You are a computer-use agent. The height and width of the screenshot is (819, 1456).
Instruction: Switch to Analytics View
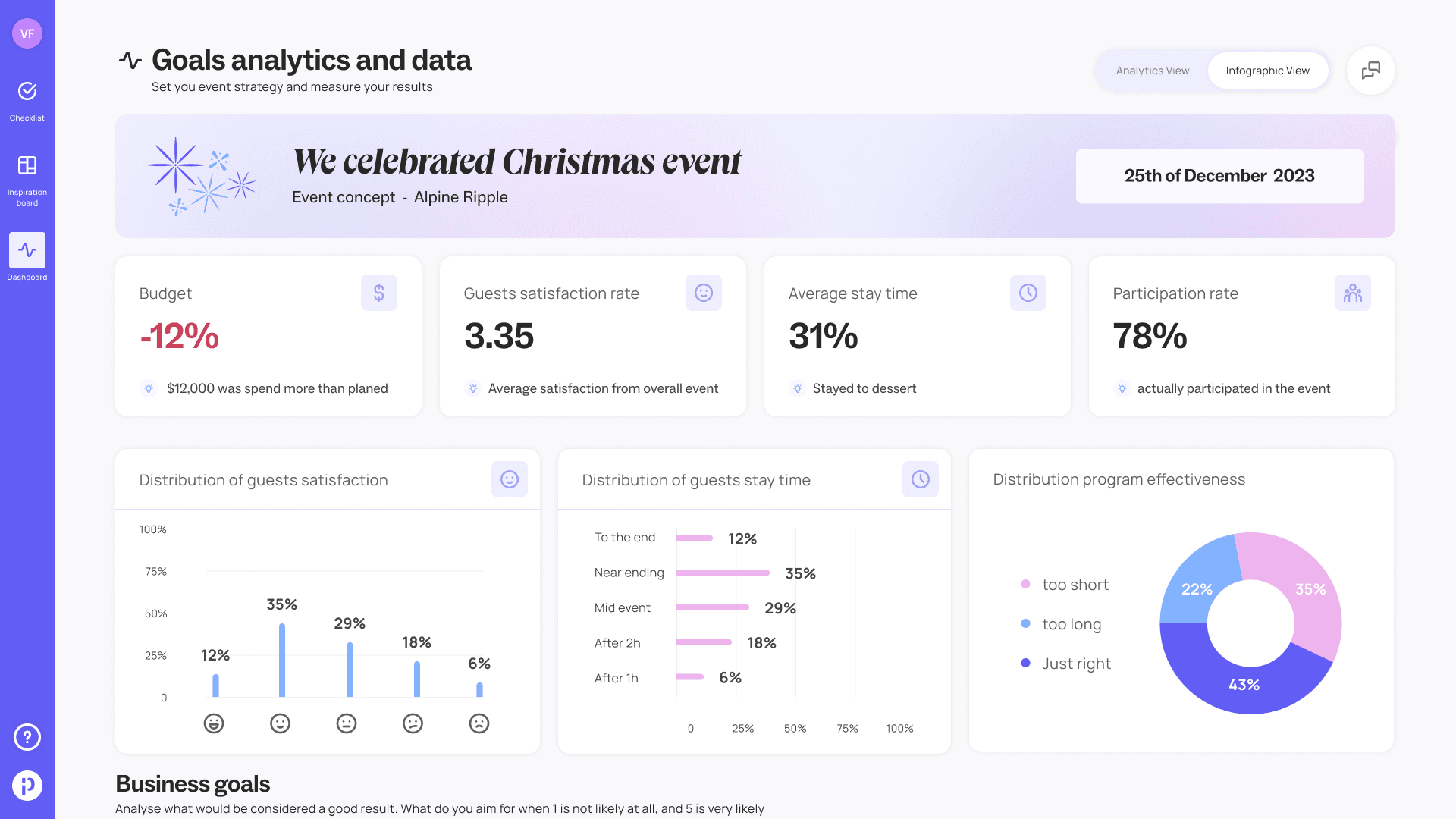(x=1152, y=71)
